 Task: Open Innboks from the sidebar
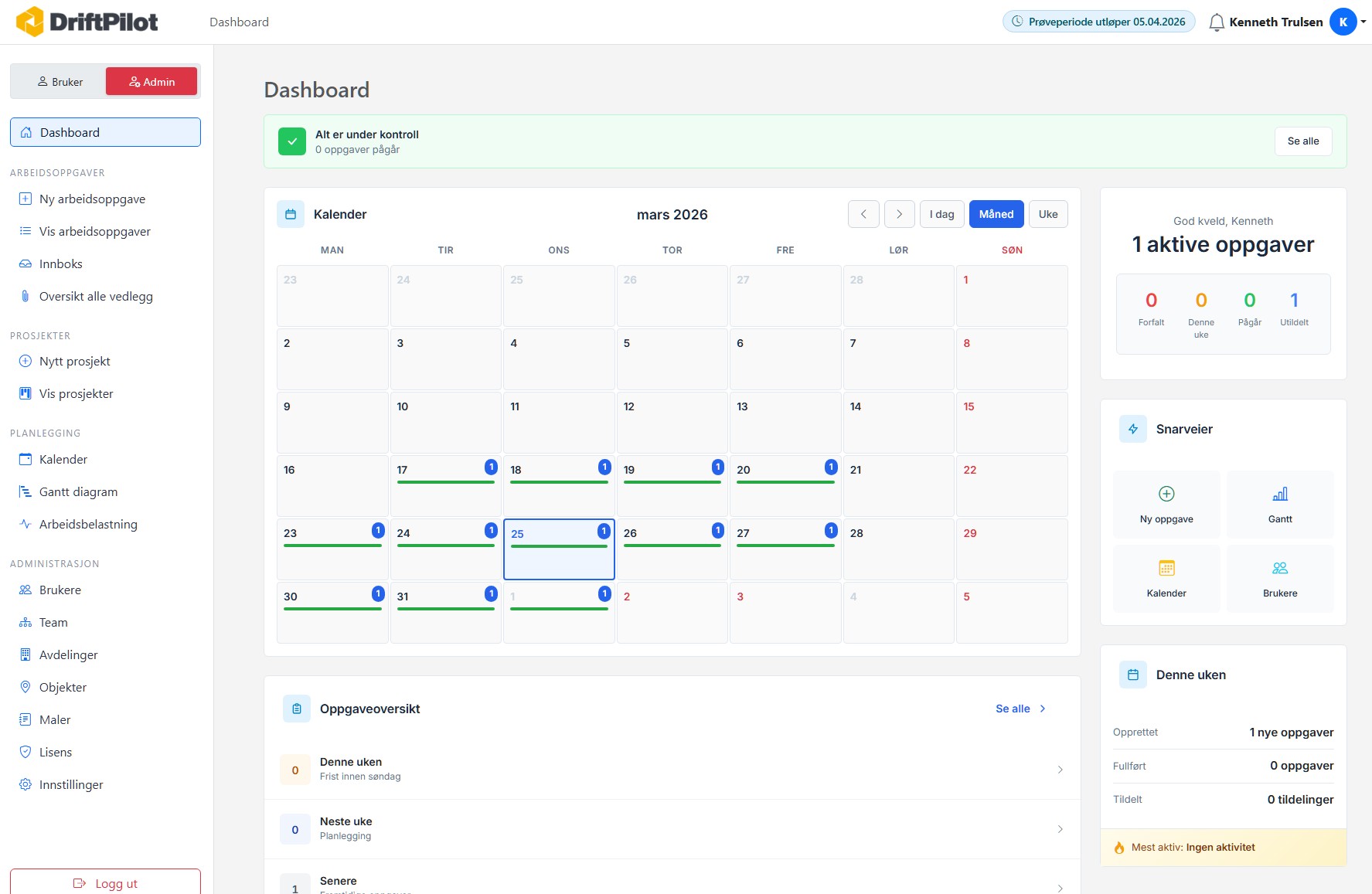point(61,263)
